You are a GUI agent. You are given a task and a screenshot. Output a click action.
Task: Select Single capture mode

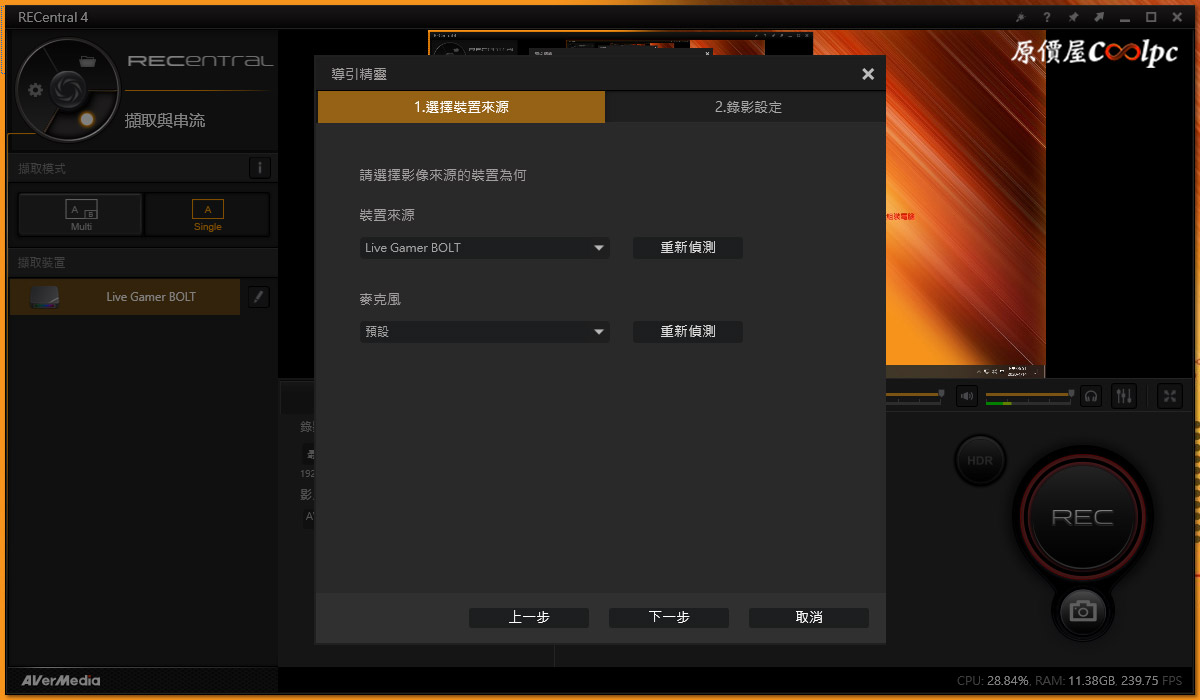(x=208, y=214)
